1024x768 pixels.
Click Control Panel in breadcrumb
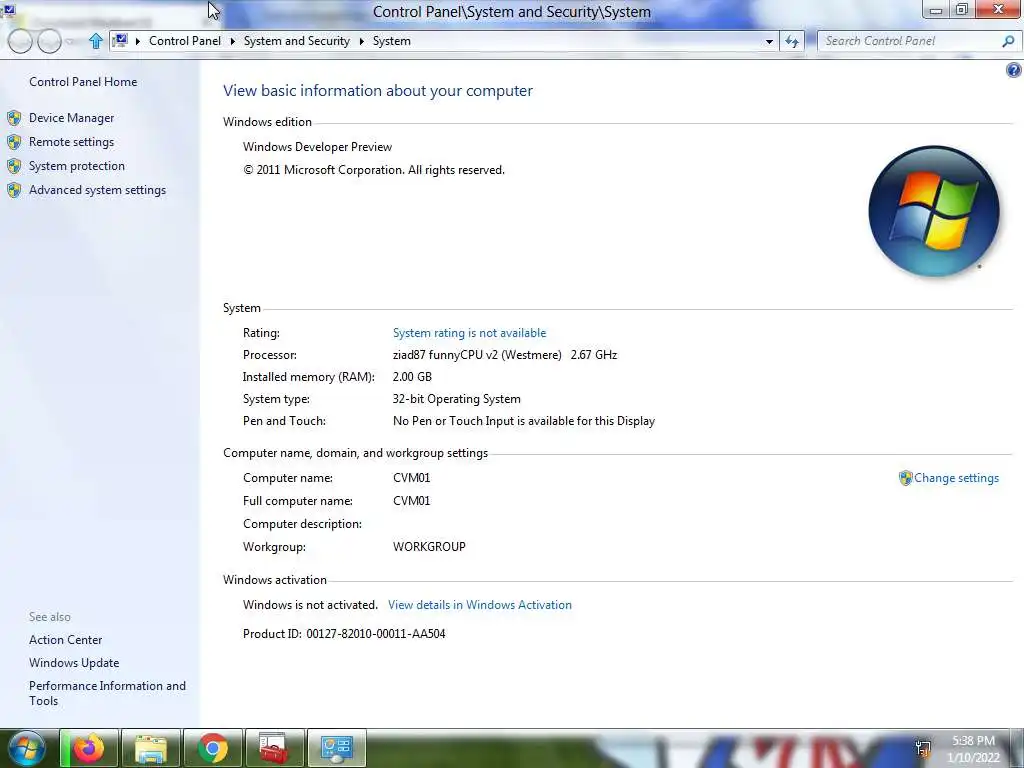[x=185, y=41]
